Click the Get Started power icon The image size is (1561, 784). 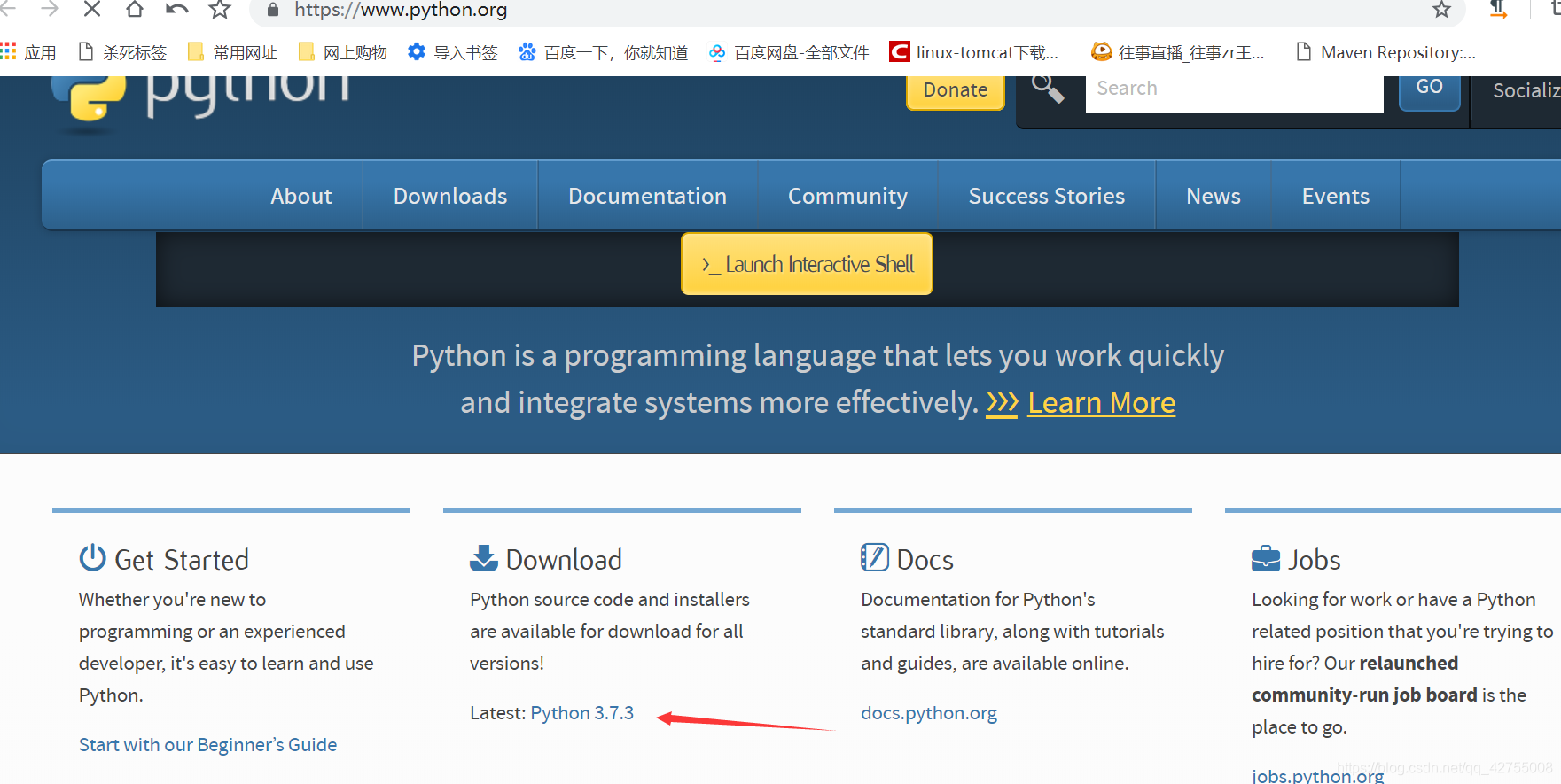tap(92, 558)
